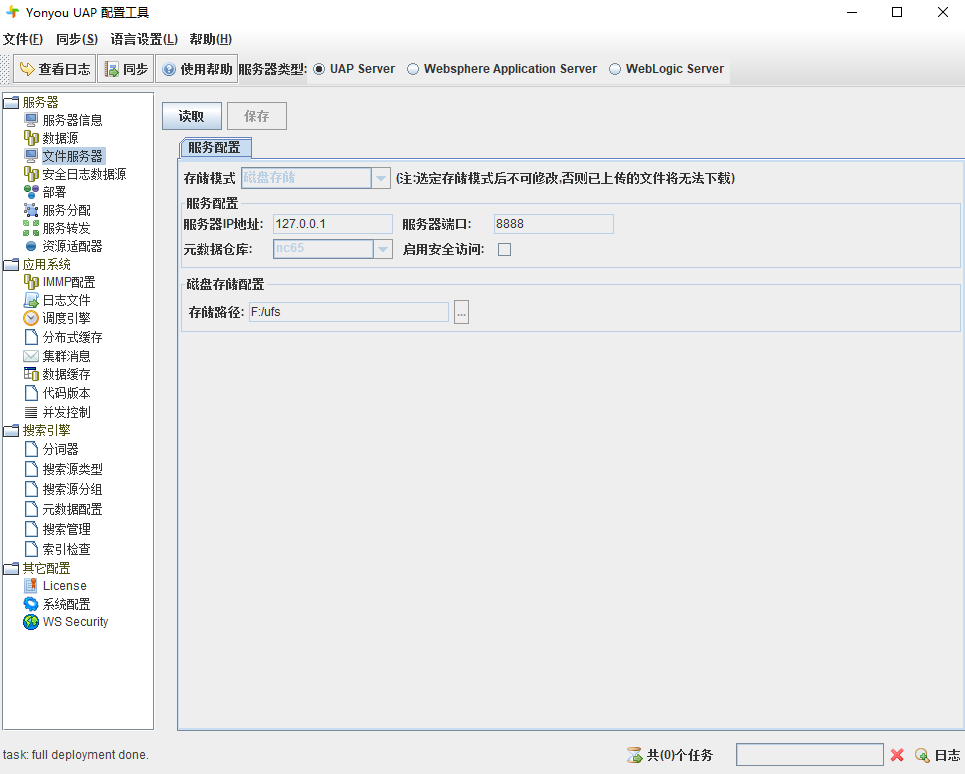Screen dimensions: 965x774
Task: Open the 数据缓存 icon entry
Action: pyautogui.click(x=31, y=374)
